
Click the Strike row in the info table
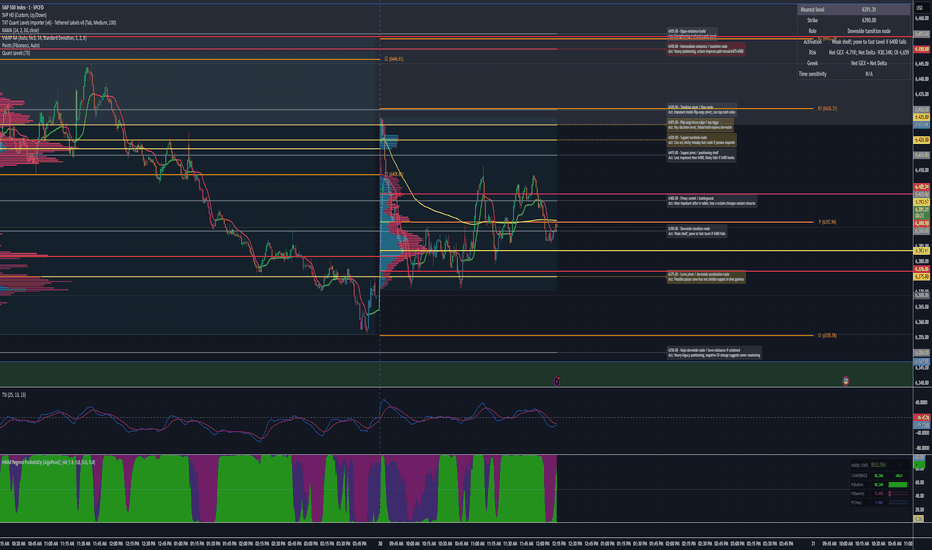tap(854, 20)
